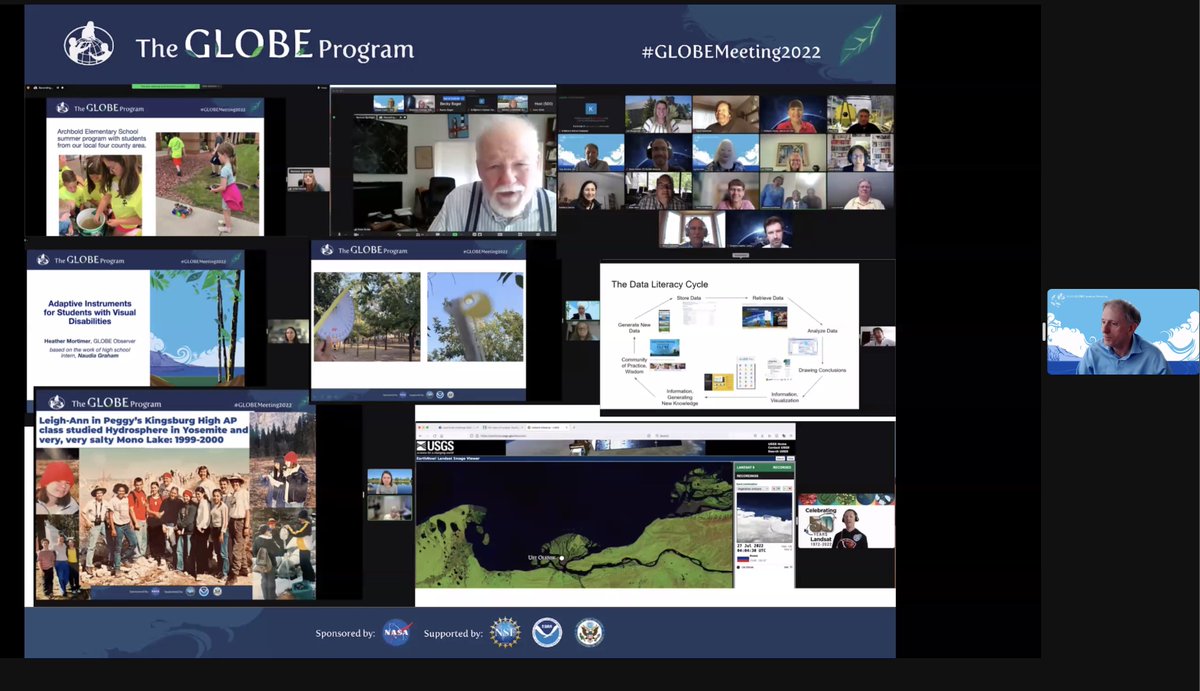Click the USGS logo in the browser
The image size is (1200, 691).
(x=435, y=446)
